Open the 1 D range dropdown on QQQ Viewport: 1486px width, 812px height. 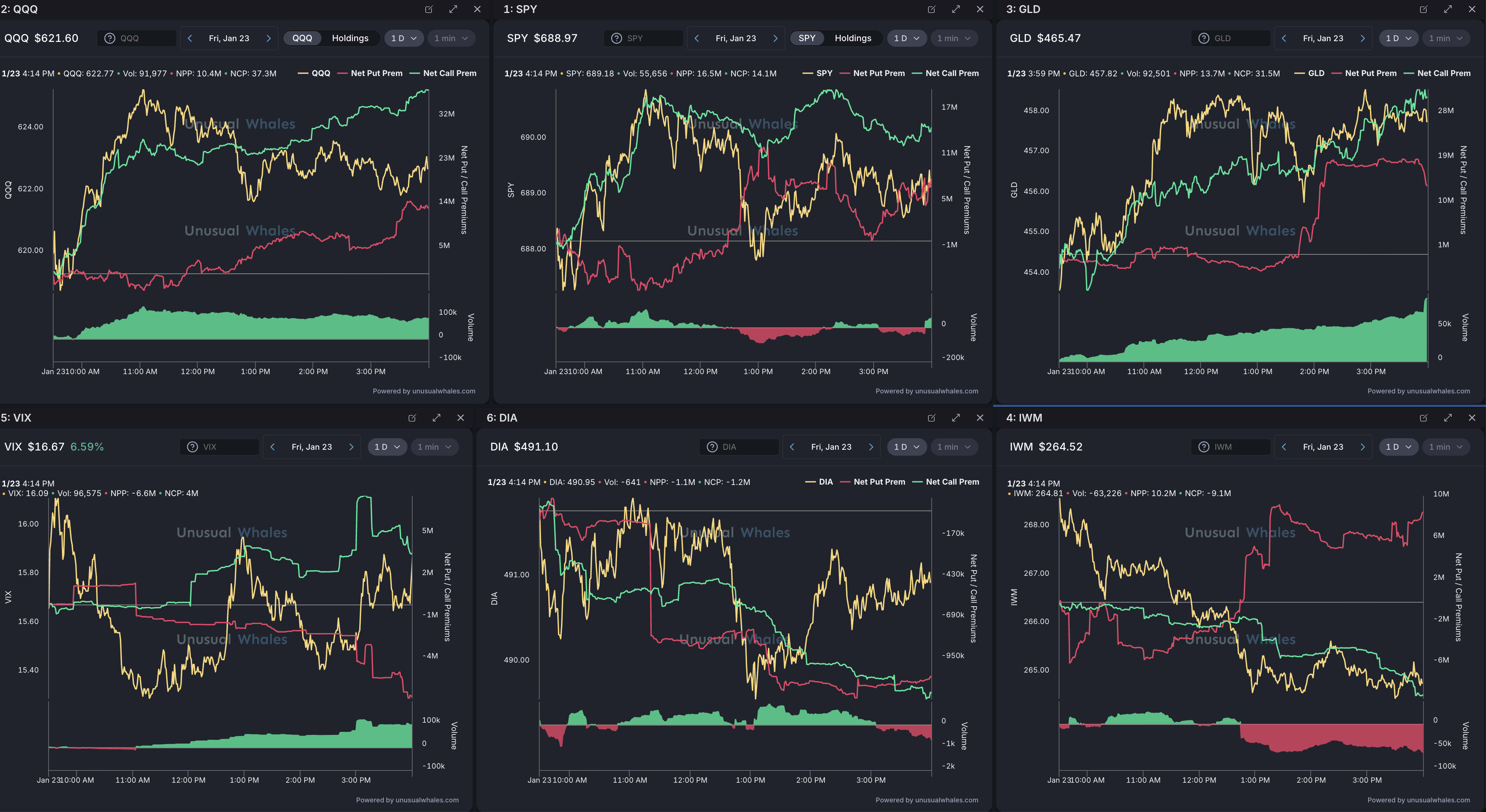403,38
